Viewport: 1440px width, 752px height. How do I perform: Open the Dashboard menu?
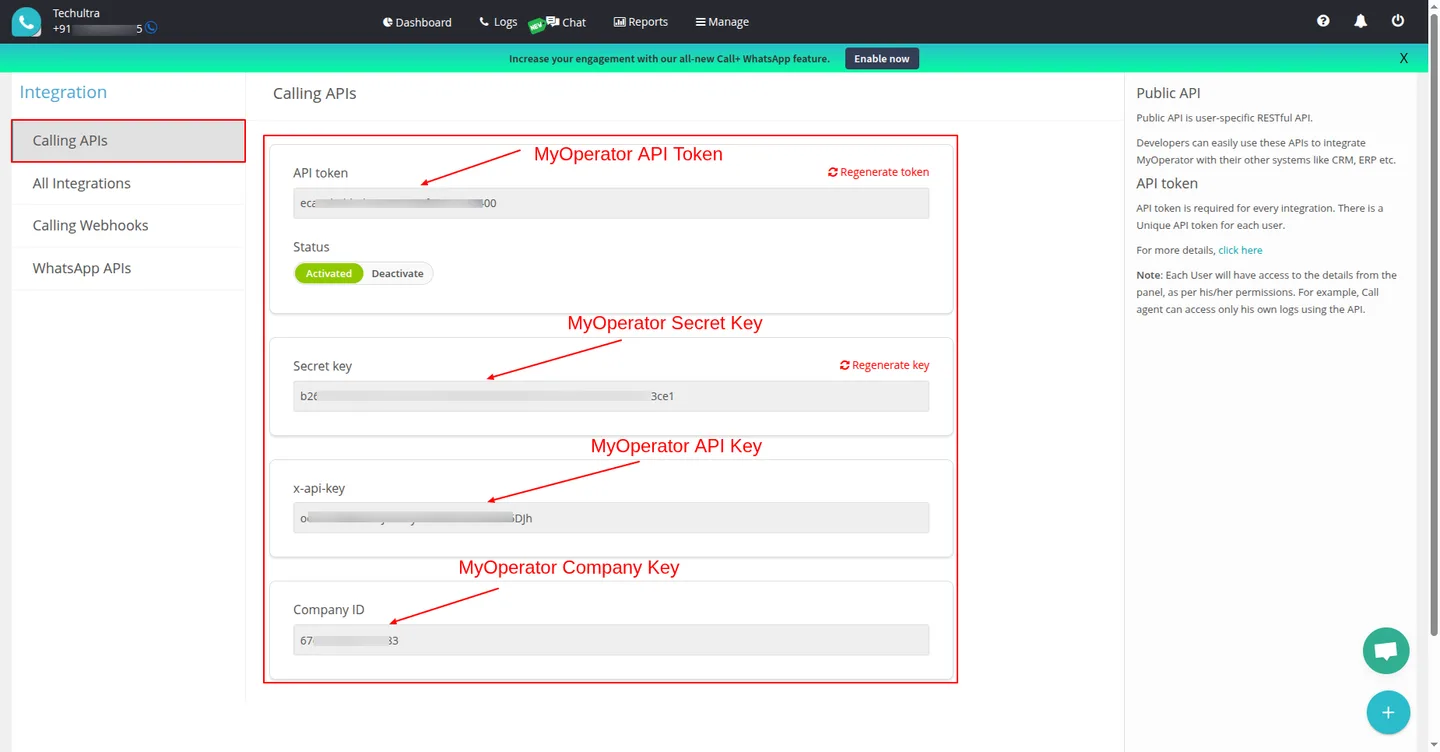coord(417,22)
